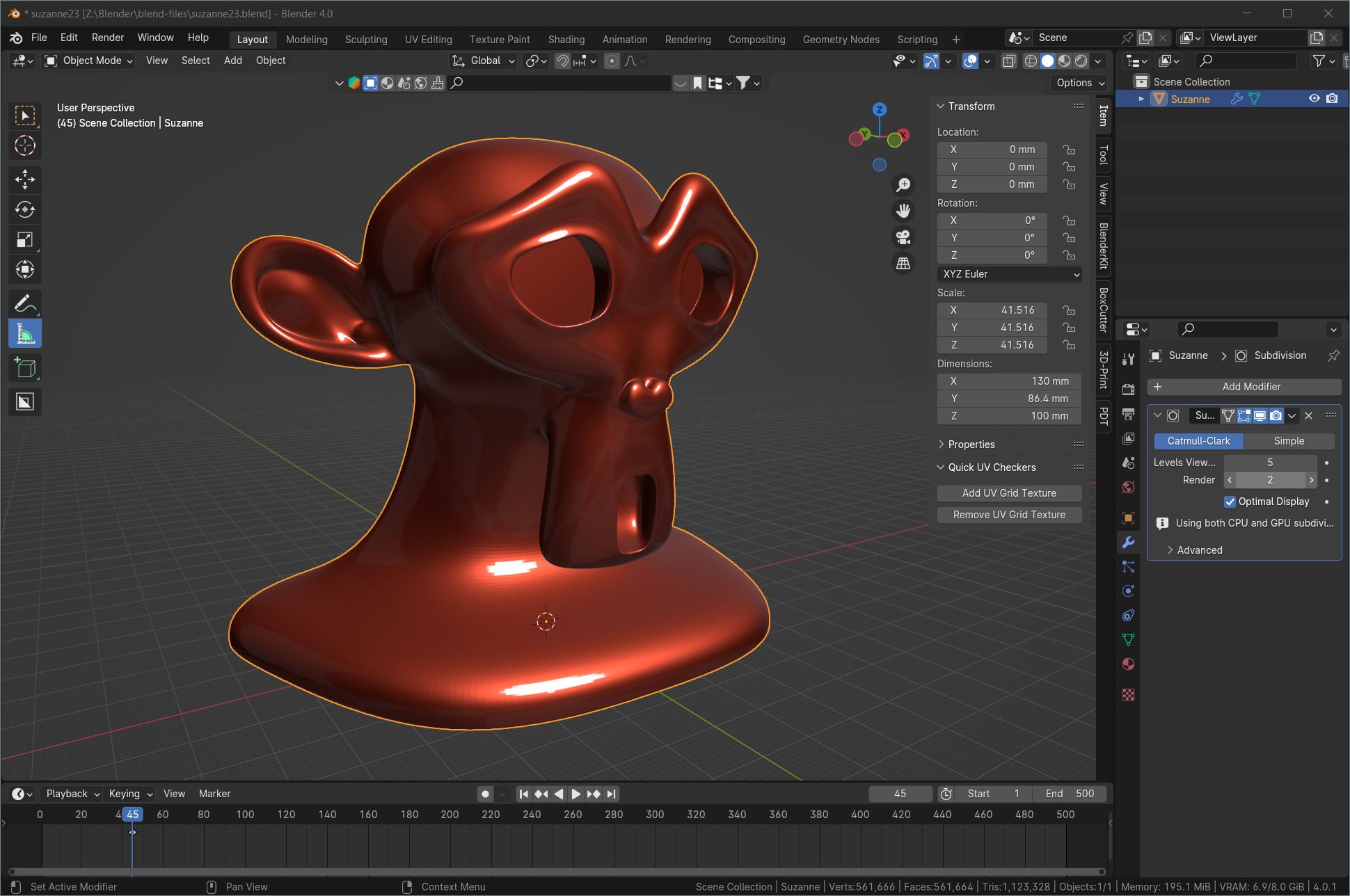Open the Object Mode dropdown
Viewport: 1350px width, 896px height.
[x=88, y=61]
